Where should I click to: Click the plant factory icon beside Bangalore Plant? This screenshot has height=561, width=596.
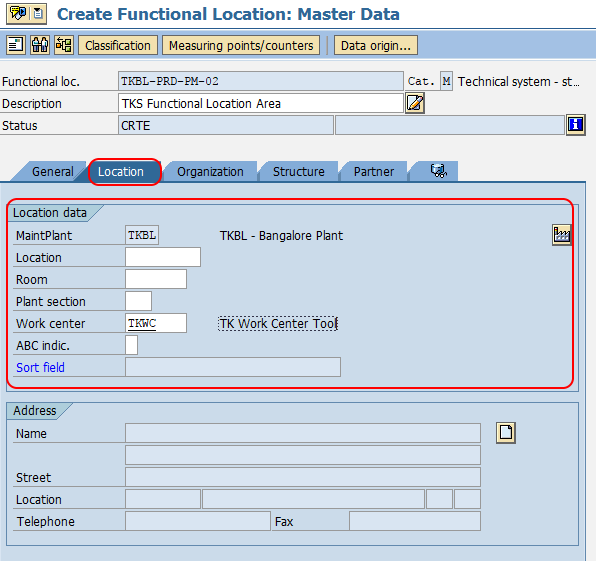coord(561,235)
